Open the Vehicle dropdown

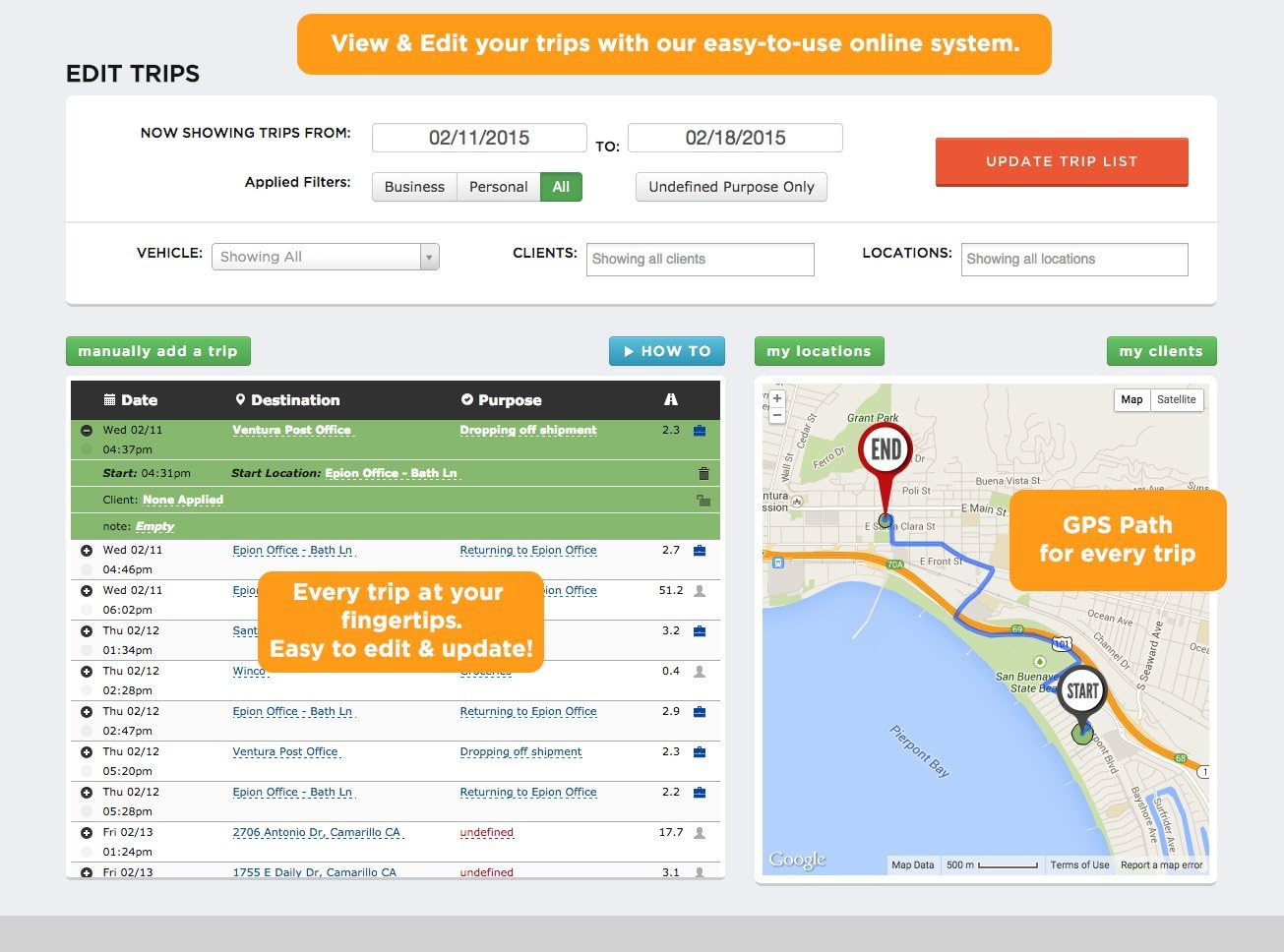click(x=326, y=257)
